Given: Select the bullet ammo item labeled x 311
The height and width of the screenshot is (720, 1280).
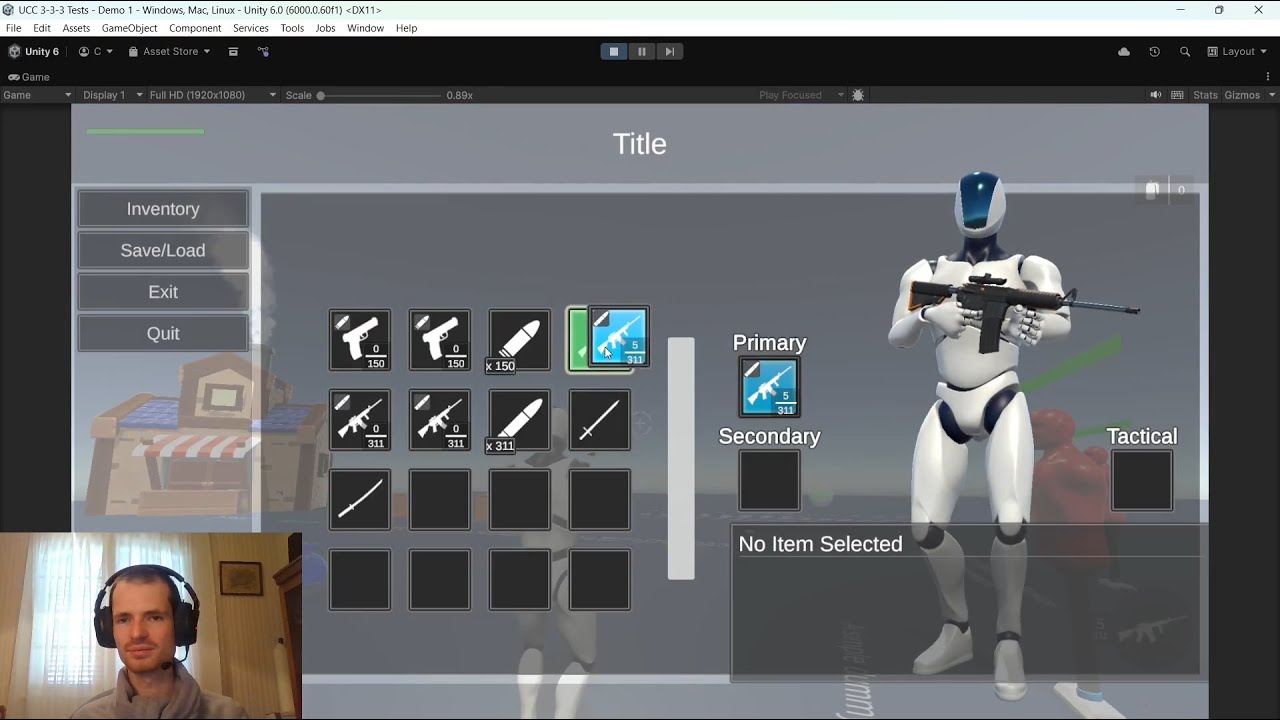Looking at the screenshot, I should [520, 420].
